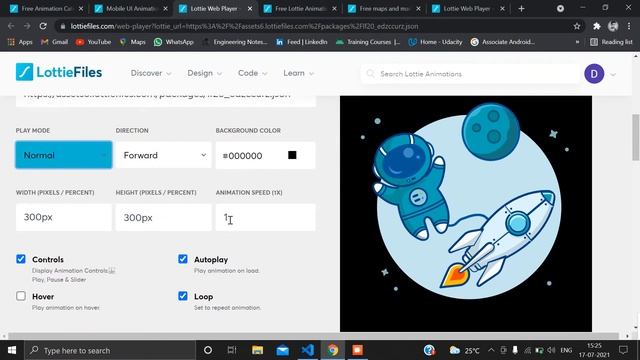The image size is (640, 360).
Task: Expand the account dropdown arrow beside avatar
Action: tap(613, 74)
